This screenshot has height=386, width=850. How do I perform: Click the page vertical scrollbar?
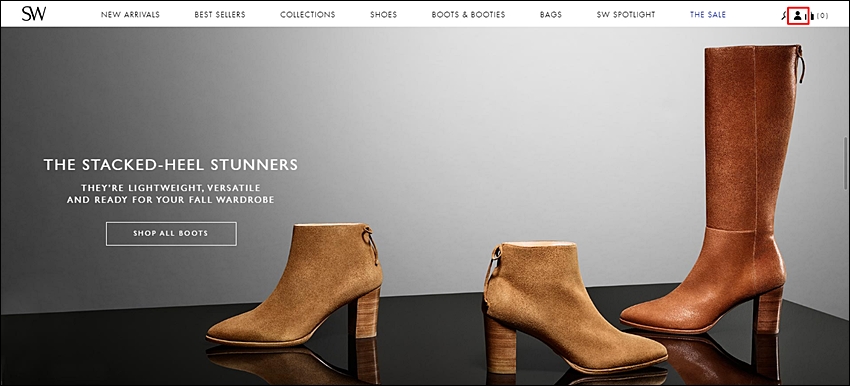click(846, 163)
